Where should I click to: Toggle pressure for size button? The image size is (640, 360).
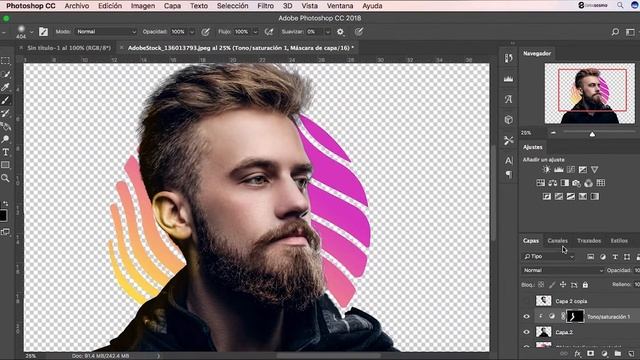tap(359, 32)
